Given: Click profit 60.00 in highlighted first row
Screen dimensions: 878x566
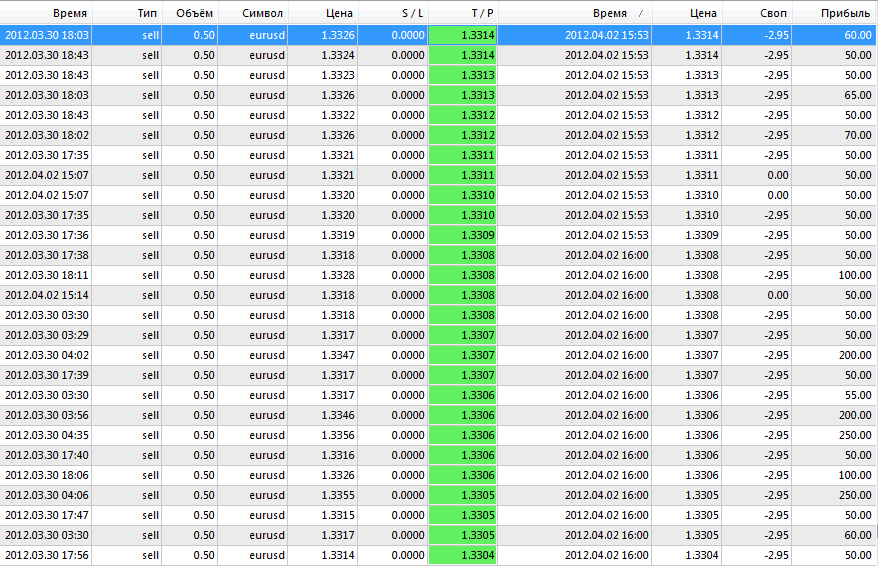Looking at the screenshot, I should coord(858,35).
